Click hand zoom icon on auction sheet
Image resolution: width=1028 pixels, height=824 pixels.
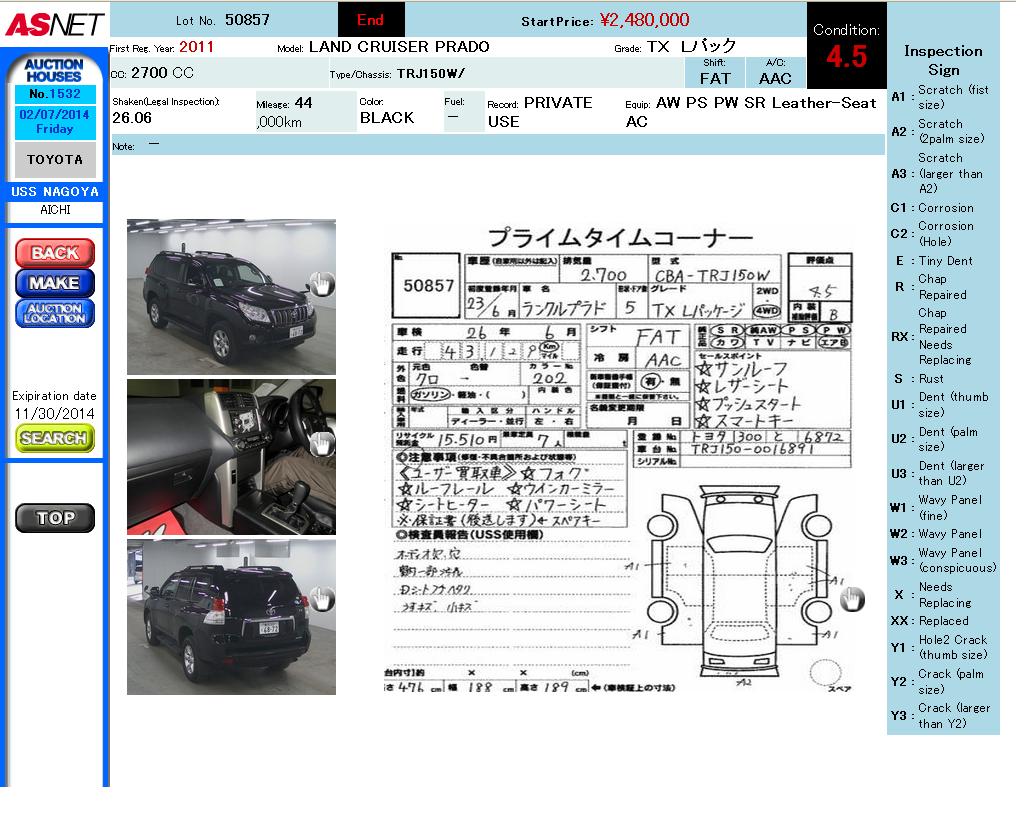(x=851, y=599)
